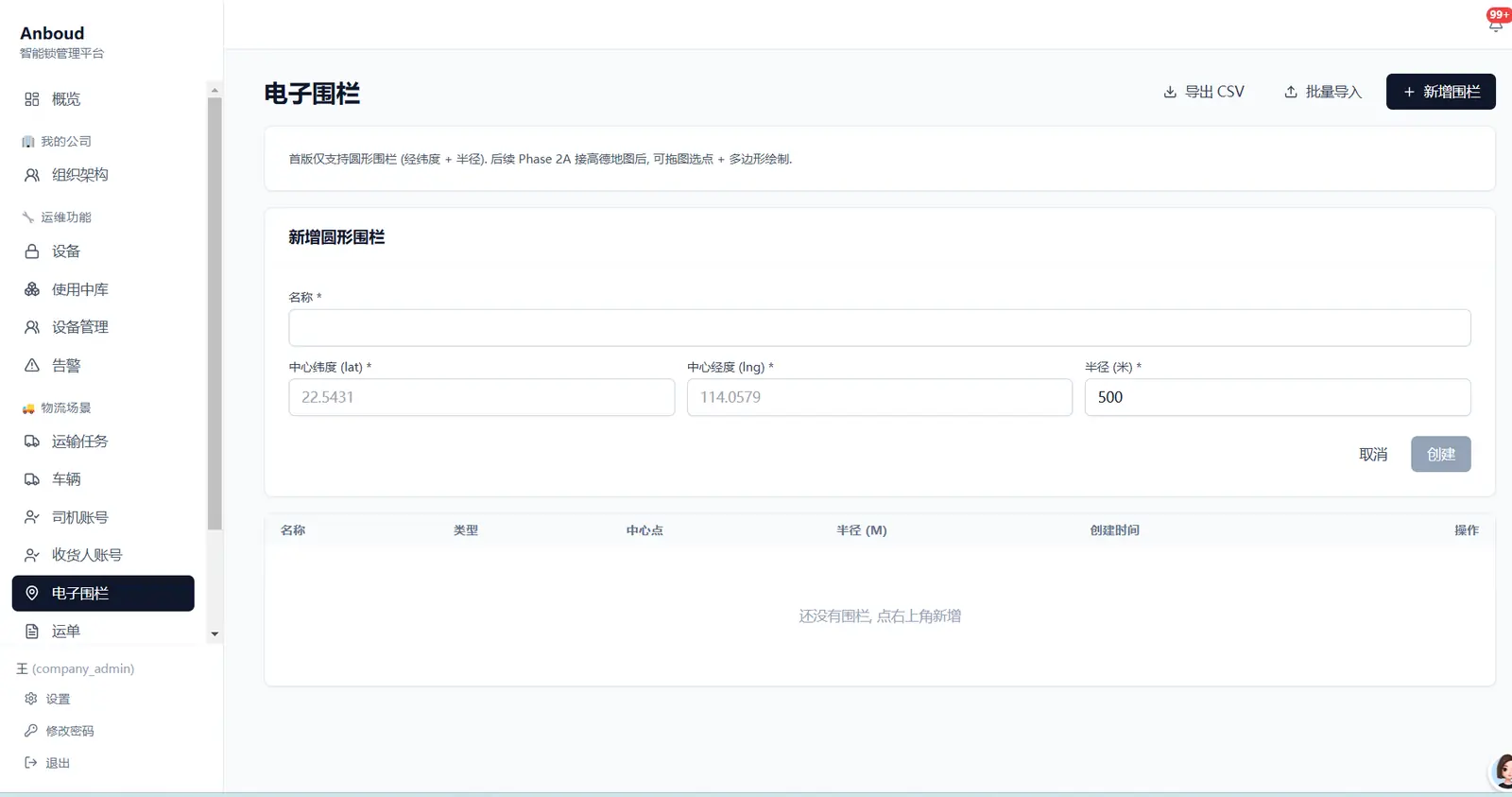Click the 我的公司 section label
Image resolution: width=1512 pixels, height=797 pixels.
pos(66,142)
